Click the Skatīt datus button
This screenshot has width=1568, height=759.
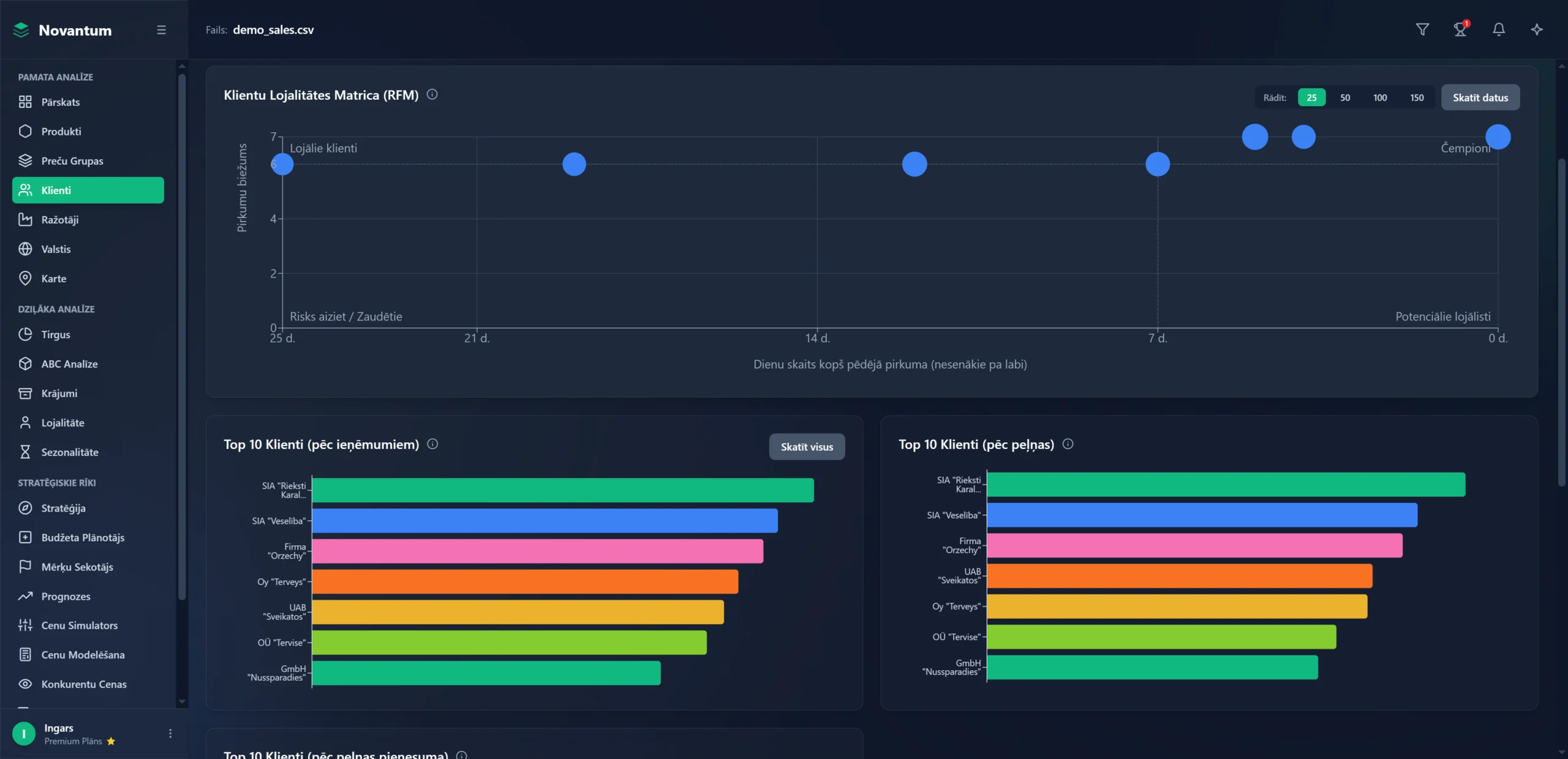point(1480,97)
